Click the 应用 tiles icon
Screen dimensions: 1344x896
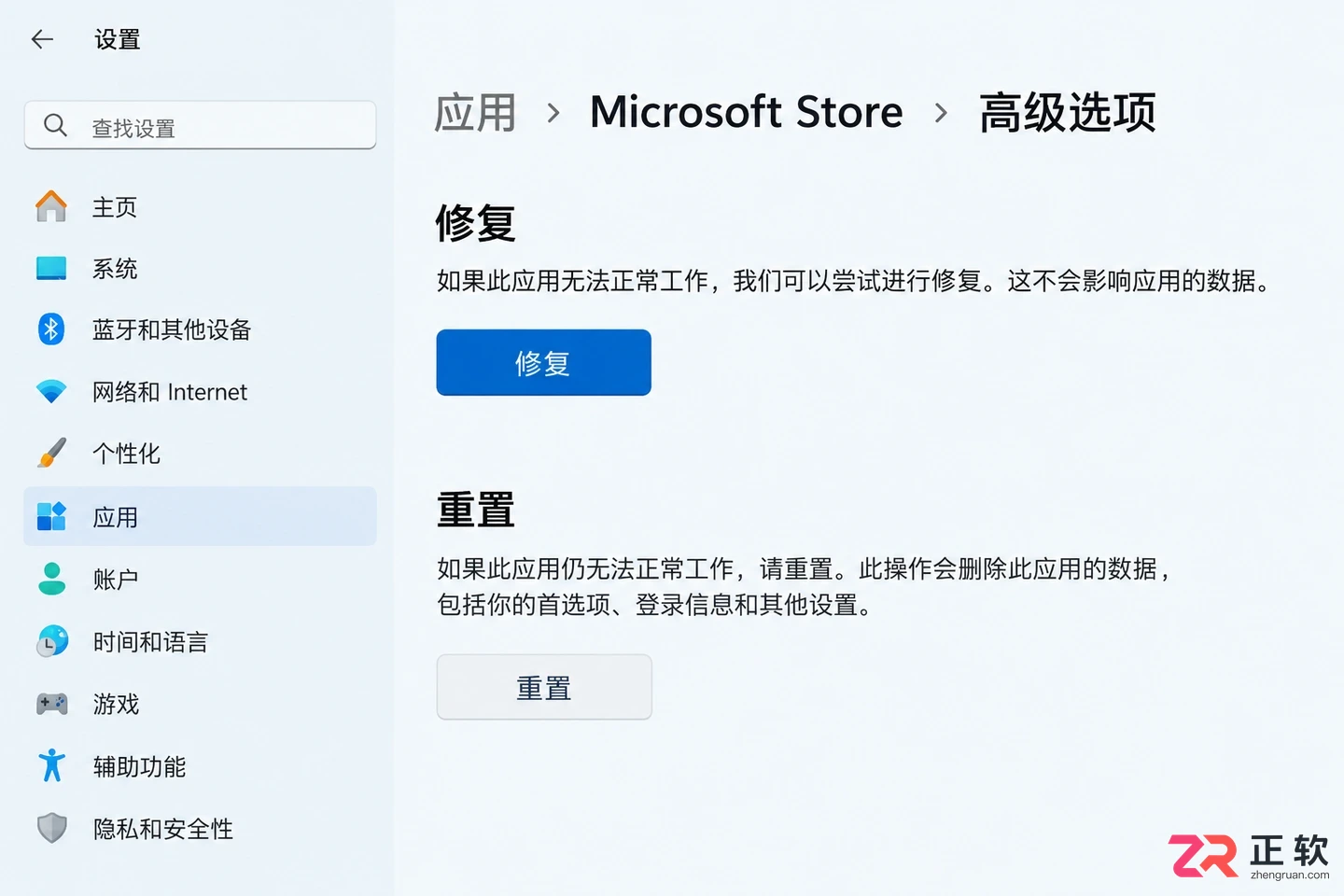point(51,516)
